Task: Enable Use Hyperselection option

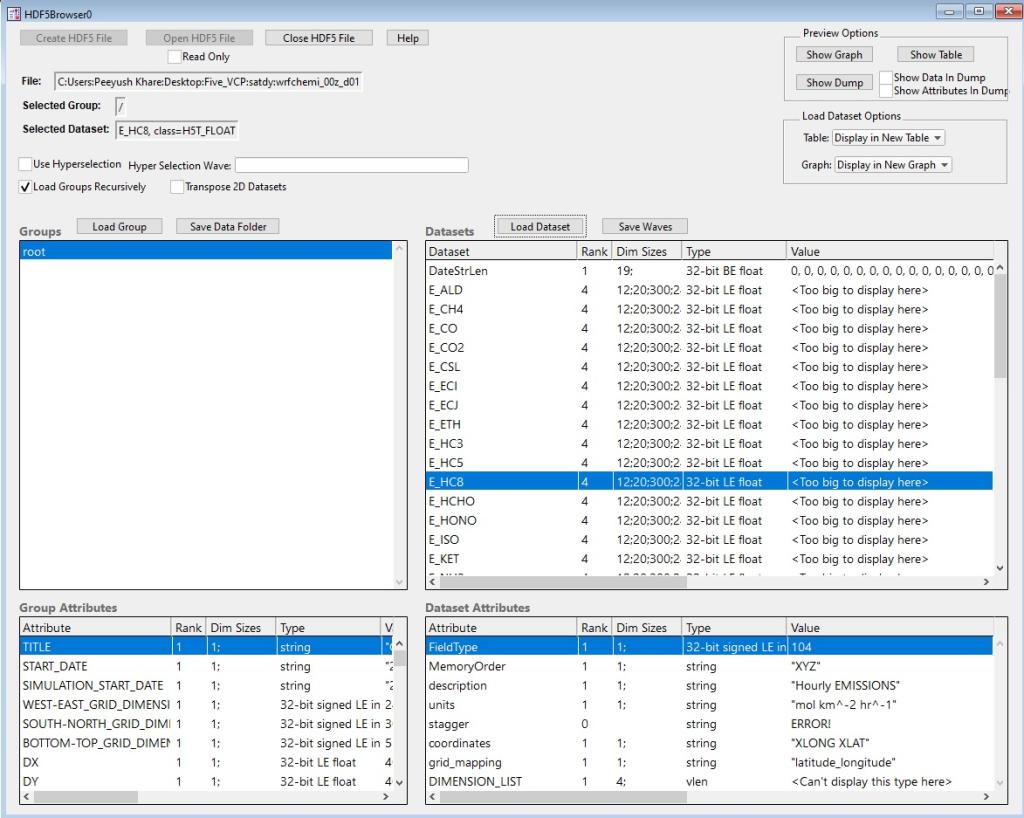Action: click(25, 164)
